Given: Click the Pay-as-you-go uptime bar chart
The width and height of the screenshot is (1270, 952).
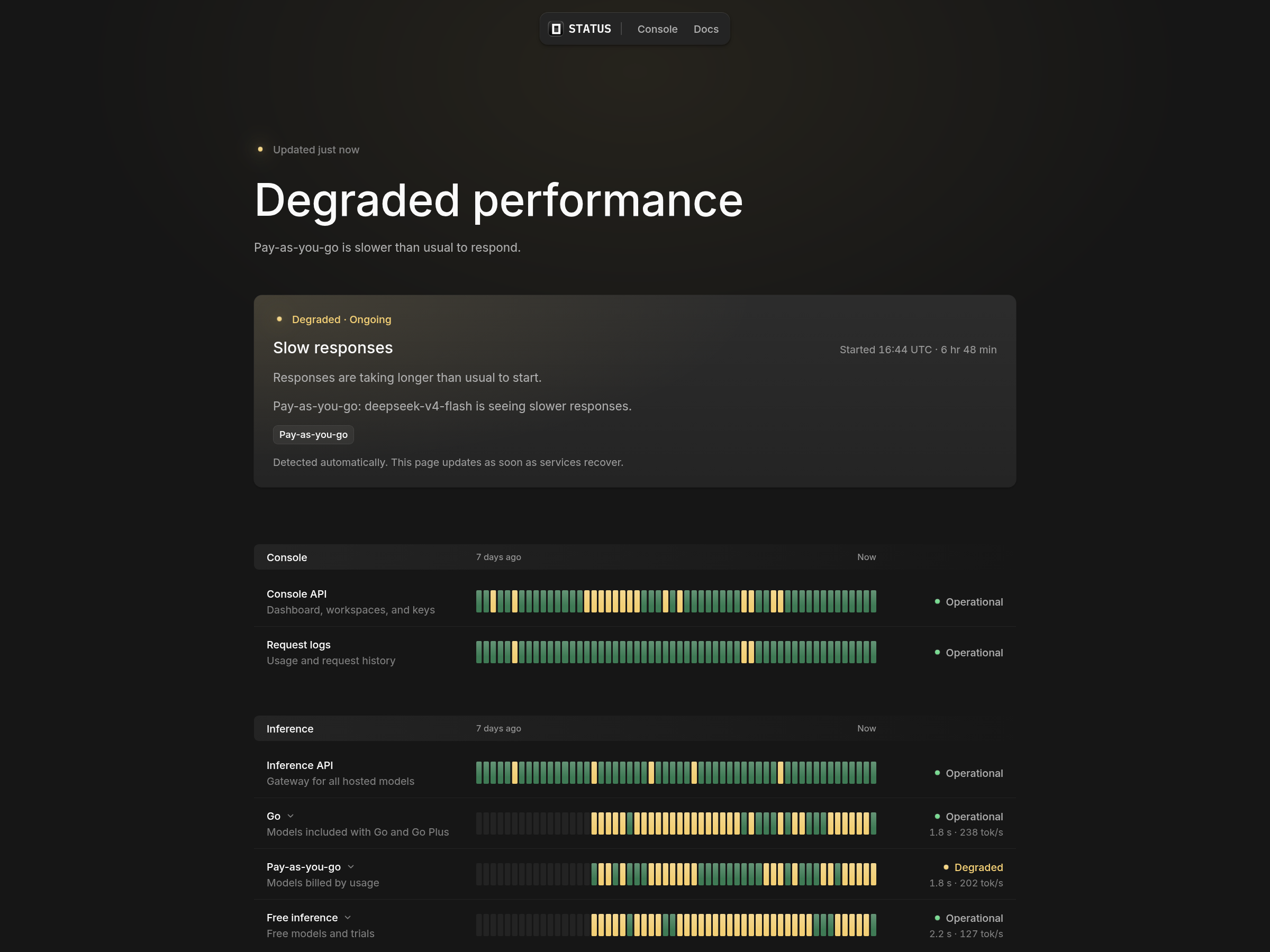Looking at the screenshot, I should [676, 875].
